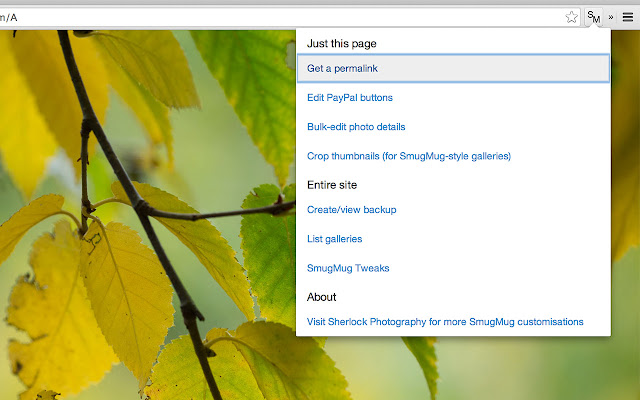
Task: Visit Sherlock Photography for more SmugMug customisations
Action: tap(445, 322)
